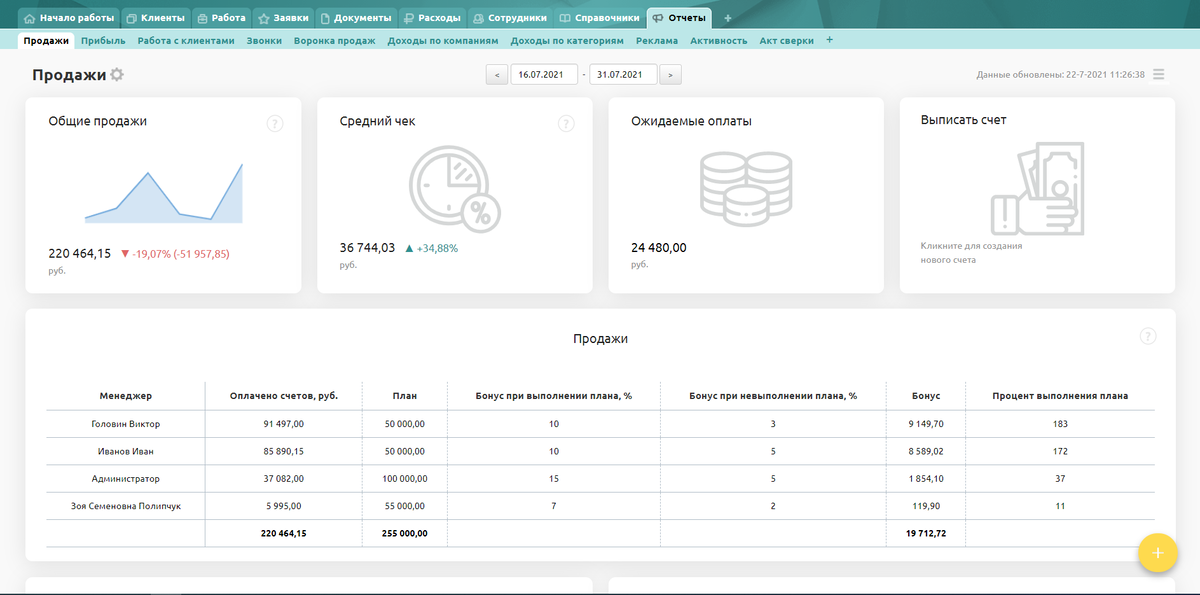The height and width of the screenshot is (595, 1200).
Task: Switch to Доходы по категориям report
Action: (x=567, y=41)
